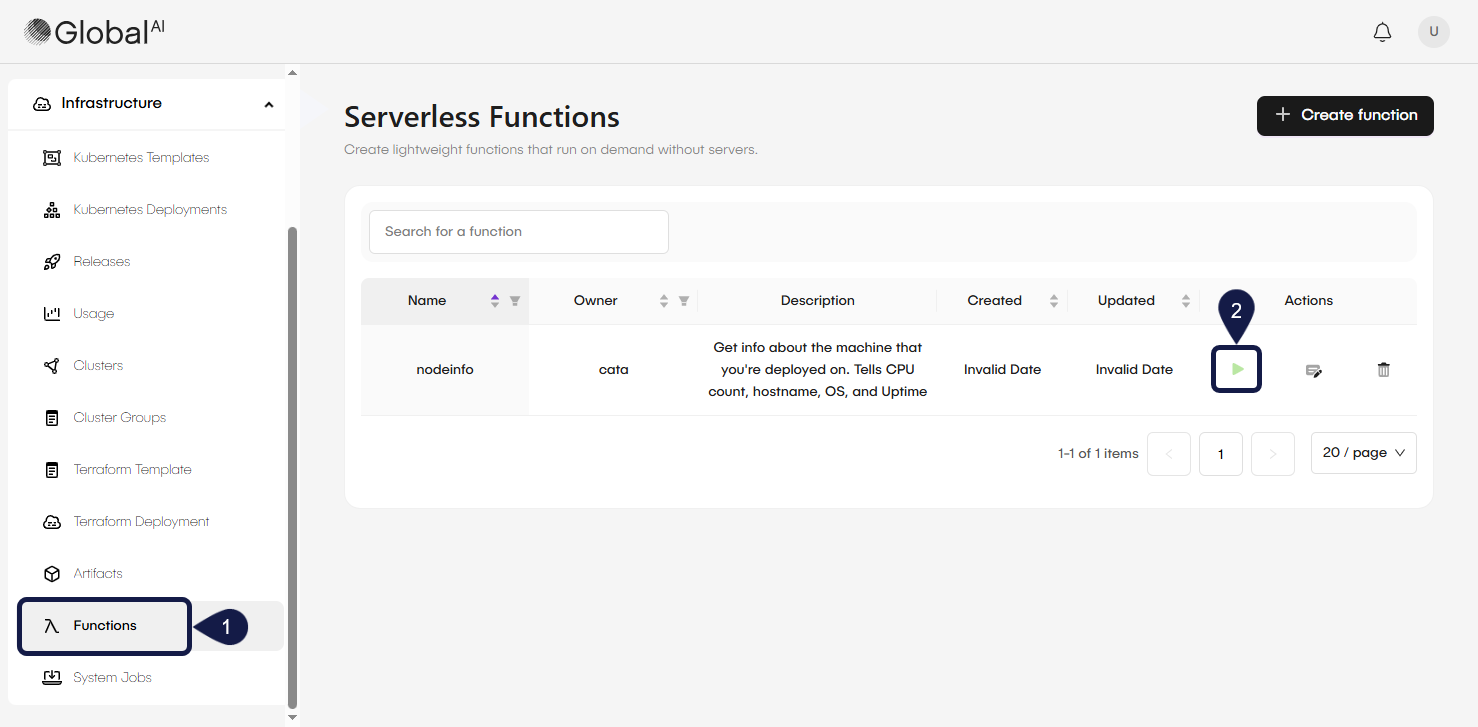Click the Global AI logo
This screenshot has height=727, width=1478.
[95, 32]
